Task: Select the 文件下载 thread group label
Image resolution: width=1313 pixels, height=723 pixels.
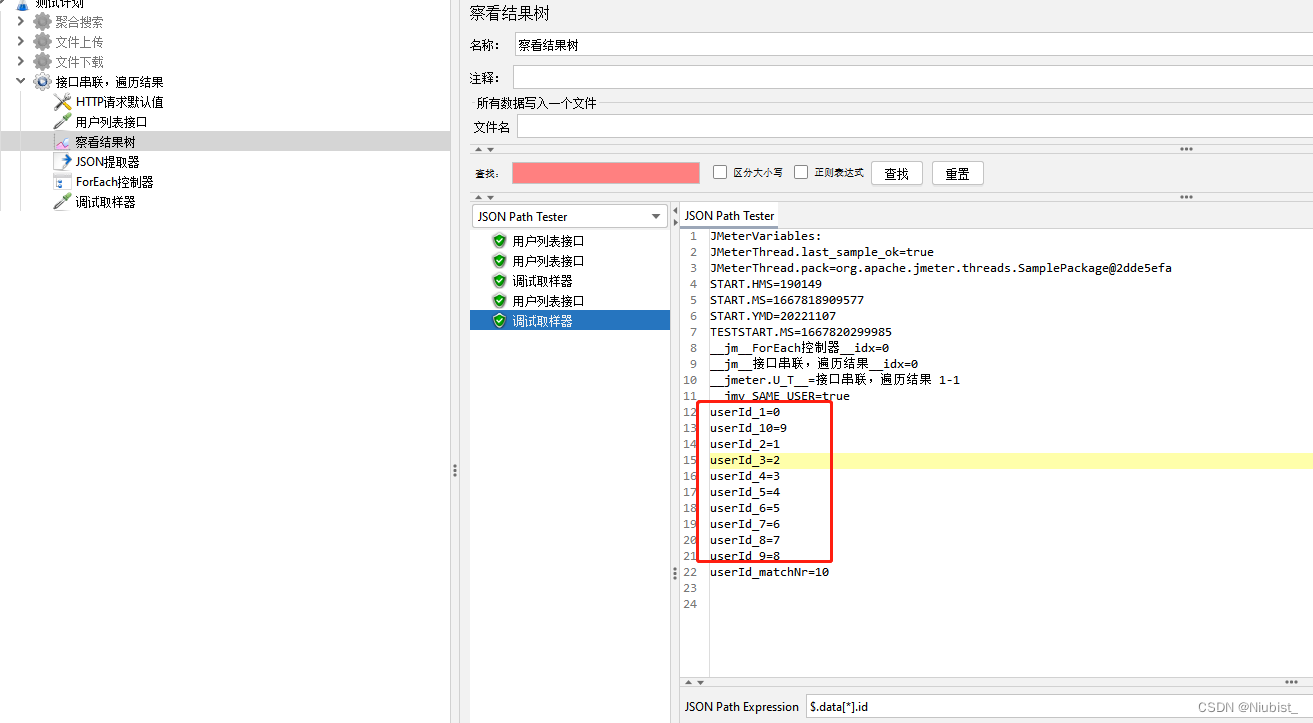Action: click(79, 62)
